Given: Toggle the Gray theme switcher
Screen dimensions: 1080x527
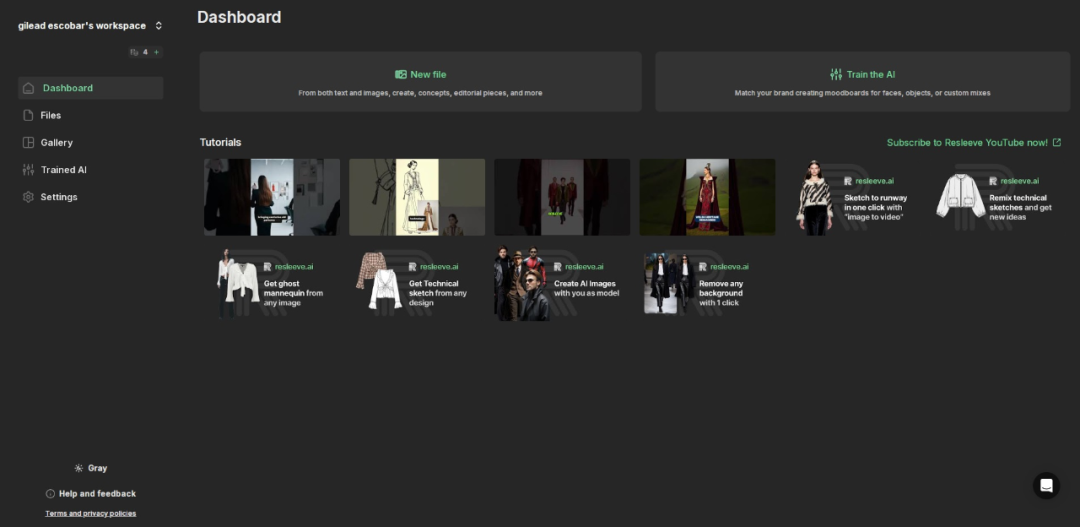Looking at the screenshot, I should coord(90,468).
